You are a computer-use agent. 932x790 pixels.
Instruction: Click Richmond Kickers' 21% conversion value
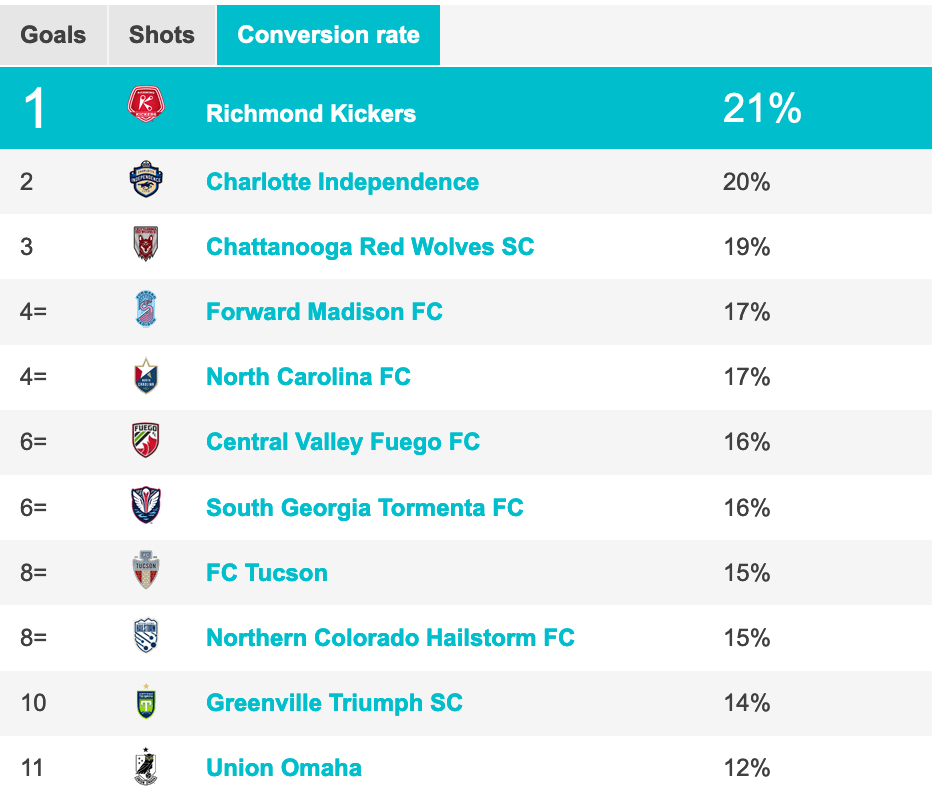point(762,110)
